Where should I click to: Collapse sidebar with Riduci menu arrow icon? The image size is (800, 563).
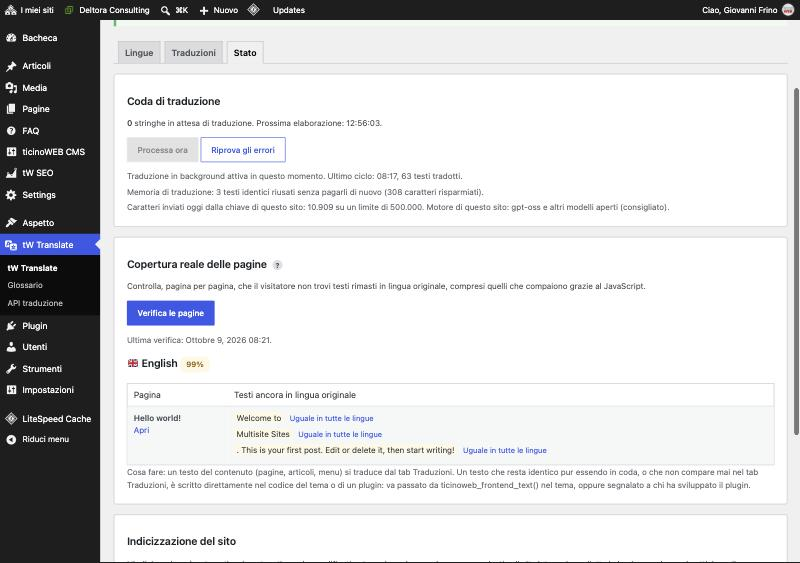11,439
